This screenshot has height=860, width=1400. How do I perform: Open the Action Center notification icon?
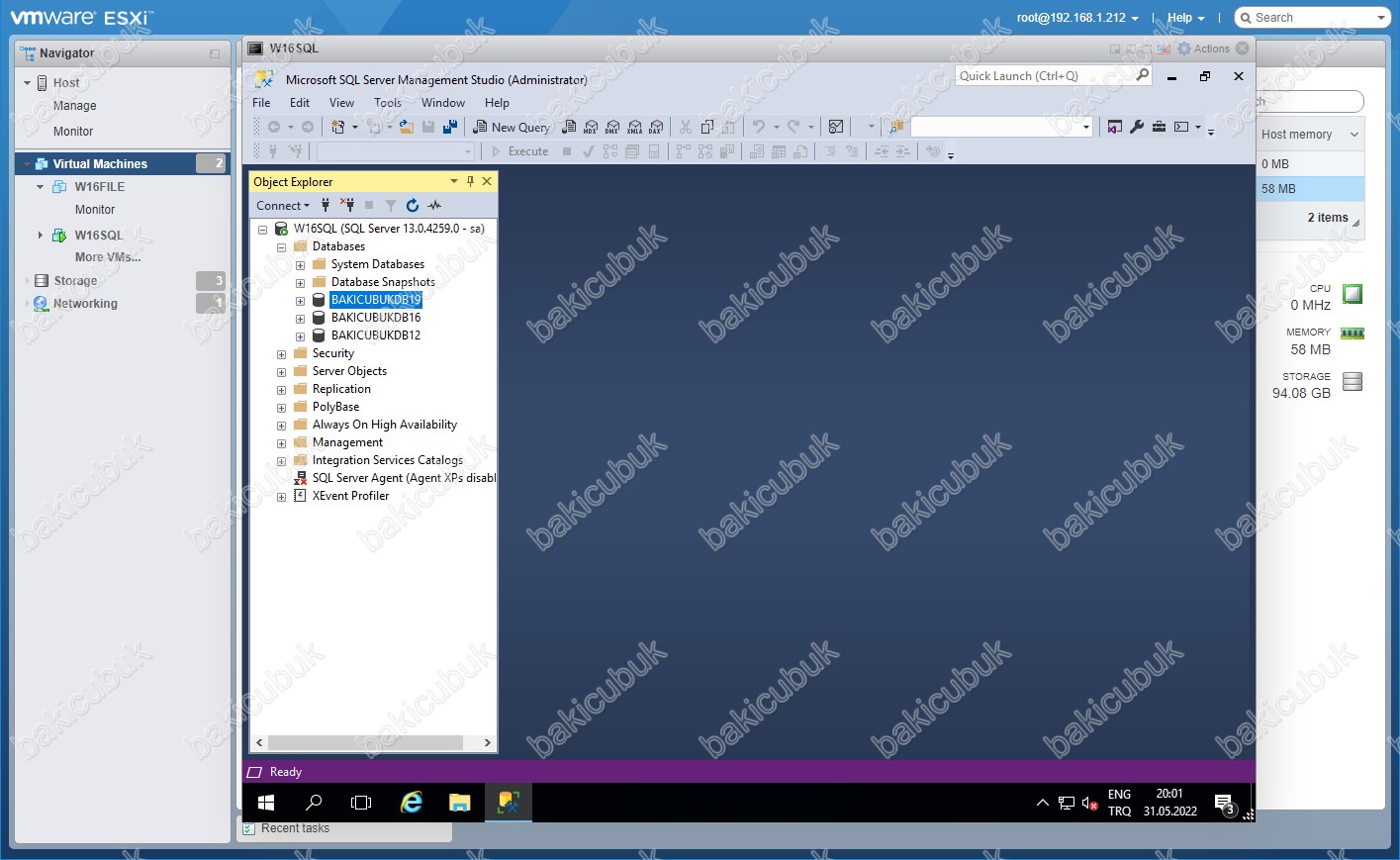(1225, 803)
